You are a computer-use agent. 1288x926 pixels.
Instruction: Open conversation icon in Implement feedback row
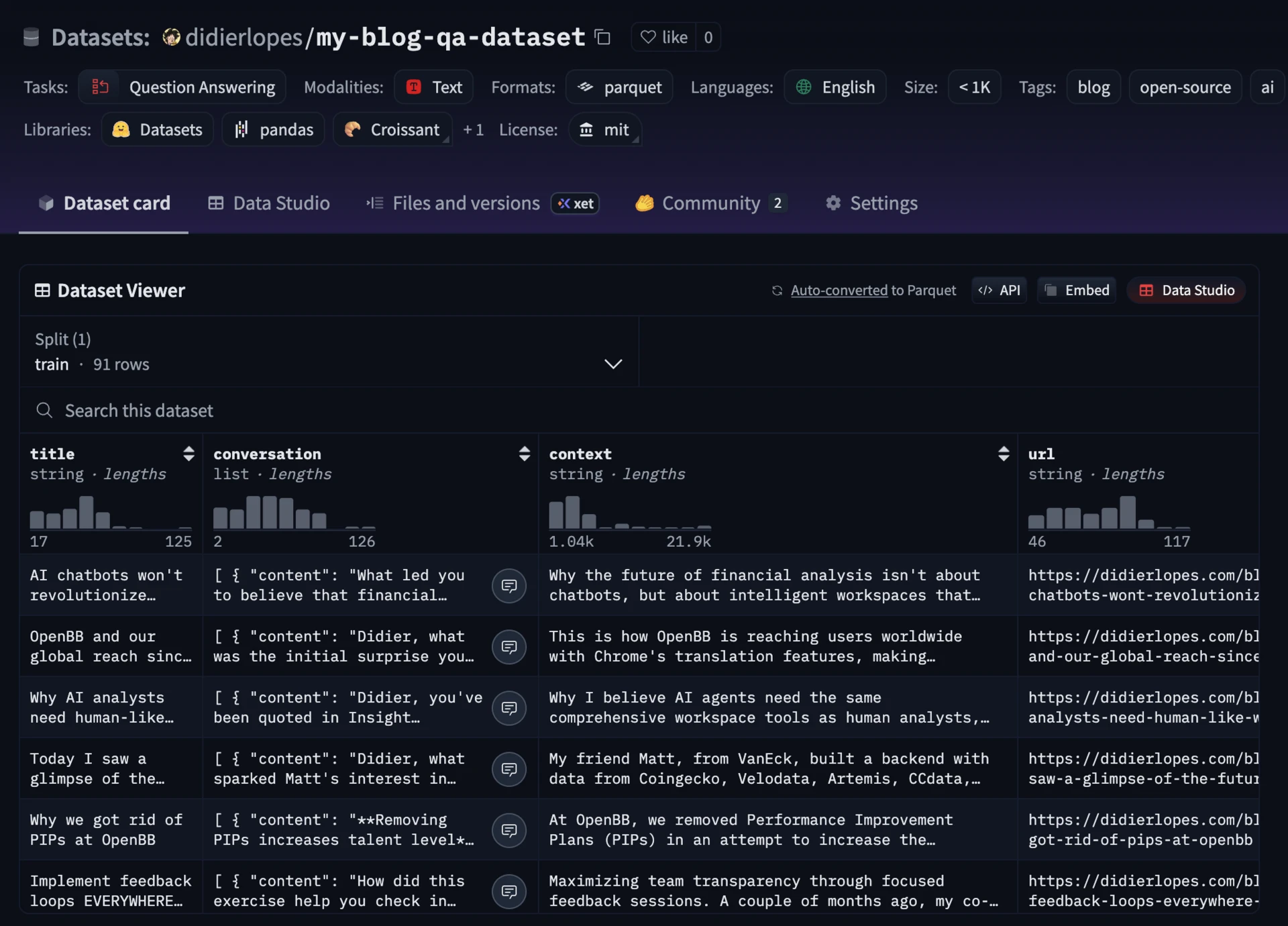pos(508,891)
